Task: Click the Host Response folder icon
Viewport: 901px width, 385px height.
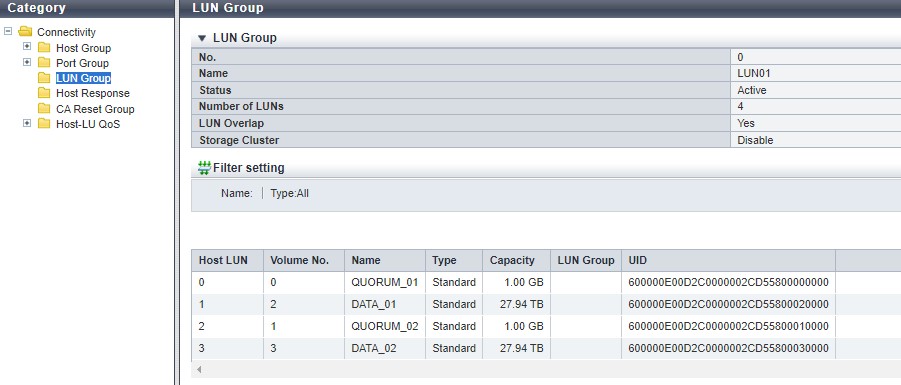Action: point(44,93)
